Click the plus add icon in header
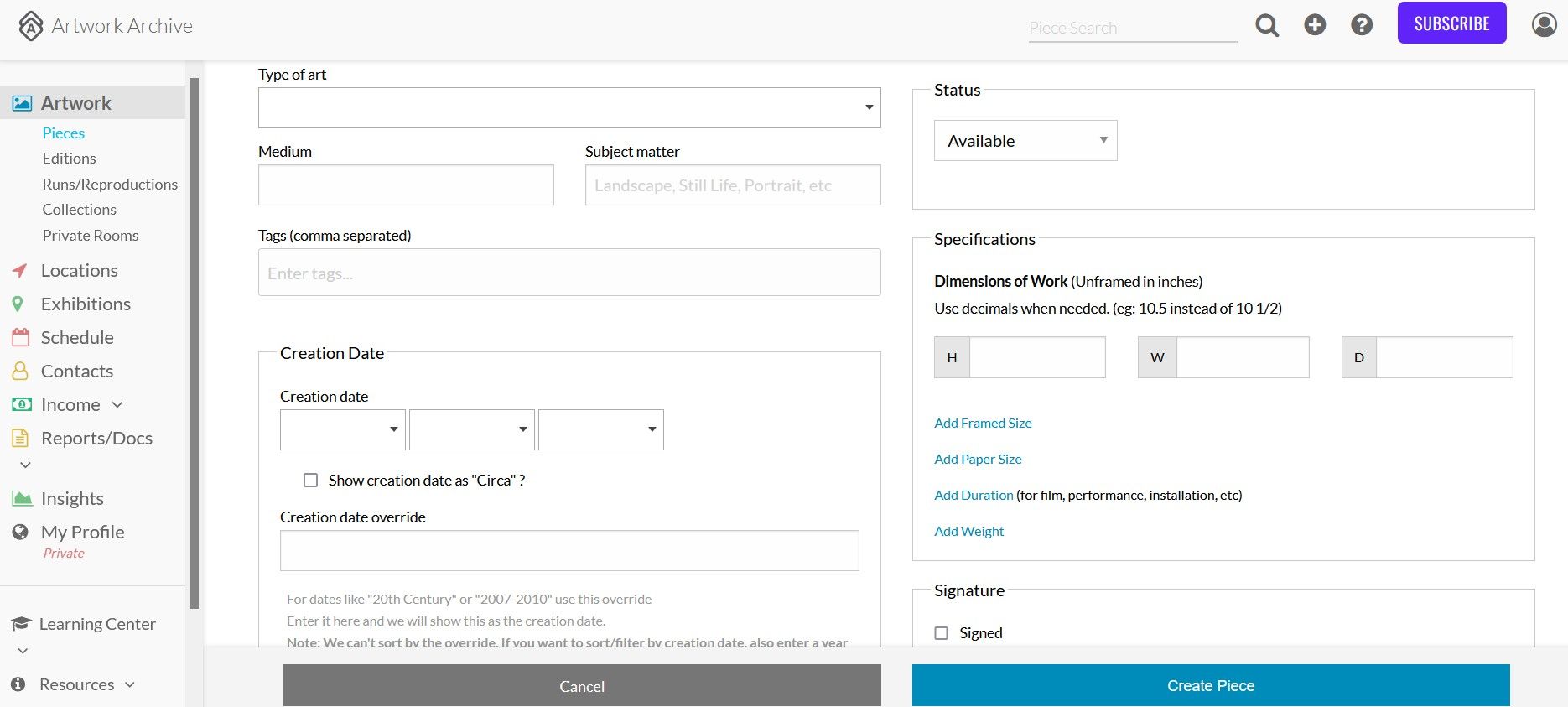 (x=1315, y=25)
